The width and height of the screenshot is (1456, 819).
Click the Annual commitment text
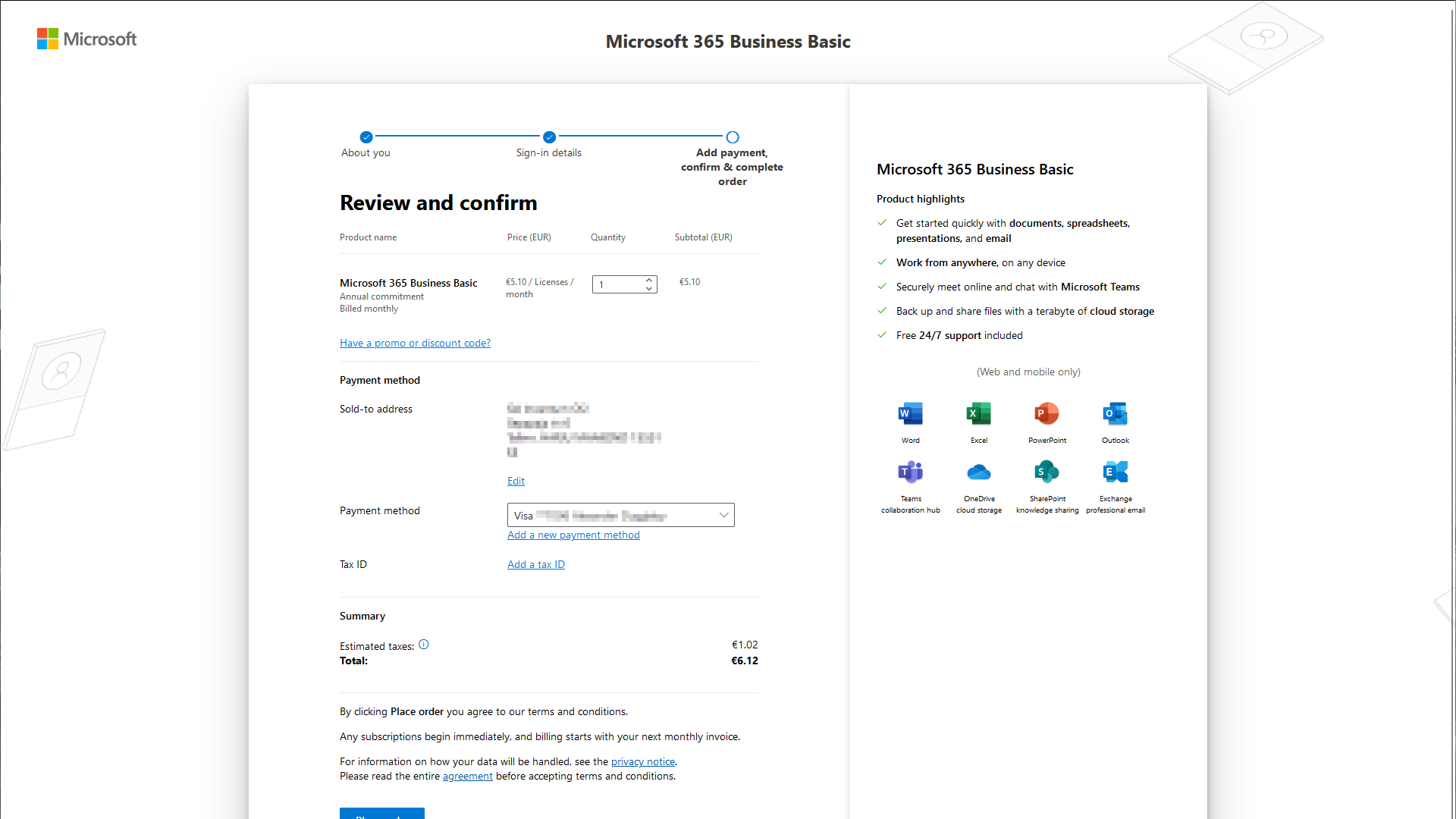381,297
